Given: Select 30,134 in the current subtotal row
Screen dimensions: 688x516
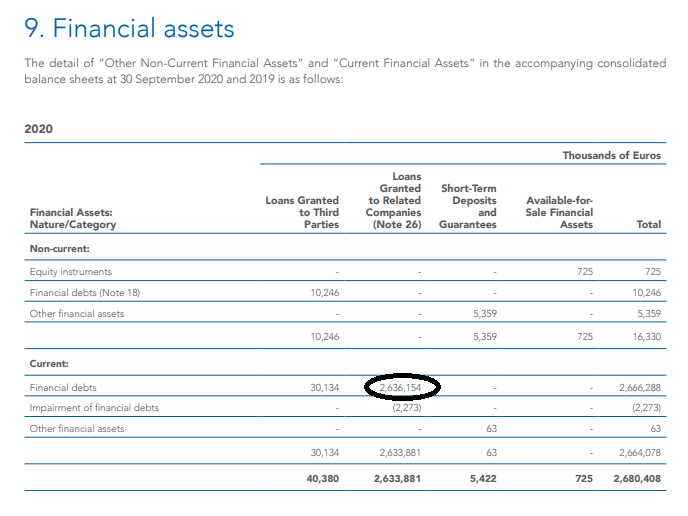Looking at the screenshot, I should [325, 452].
